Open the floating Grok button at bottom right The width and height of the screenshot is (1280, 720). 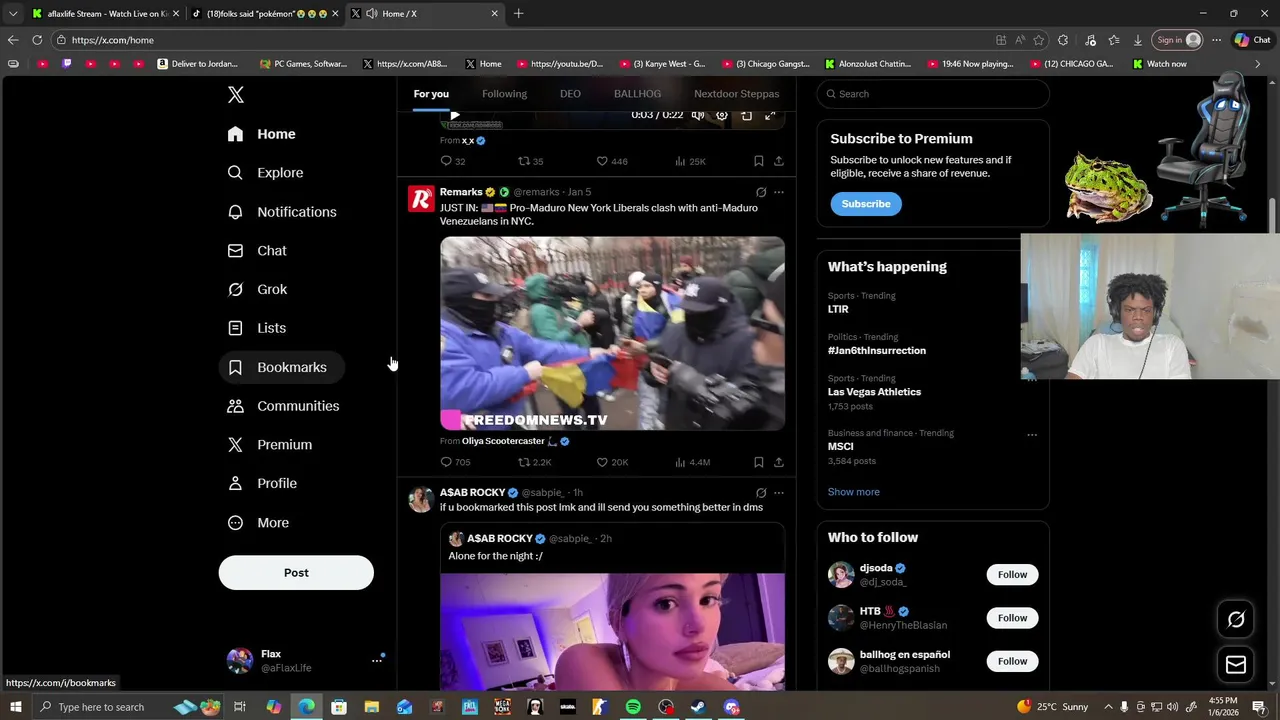[x=1236, y=620]
